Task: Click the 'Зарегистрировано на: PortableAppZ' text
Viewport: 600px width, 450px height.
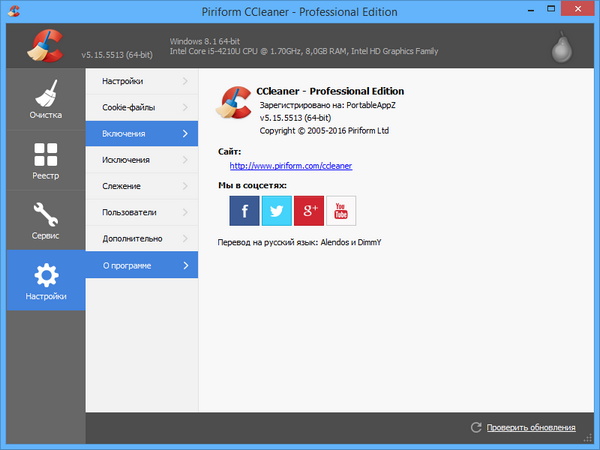Action: click(328, 105)
